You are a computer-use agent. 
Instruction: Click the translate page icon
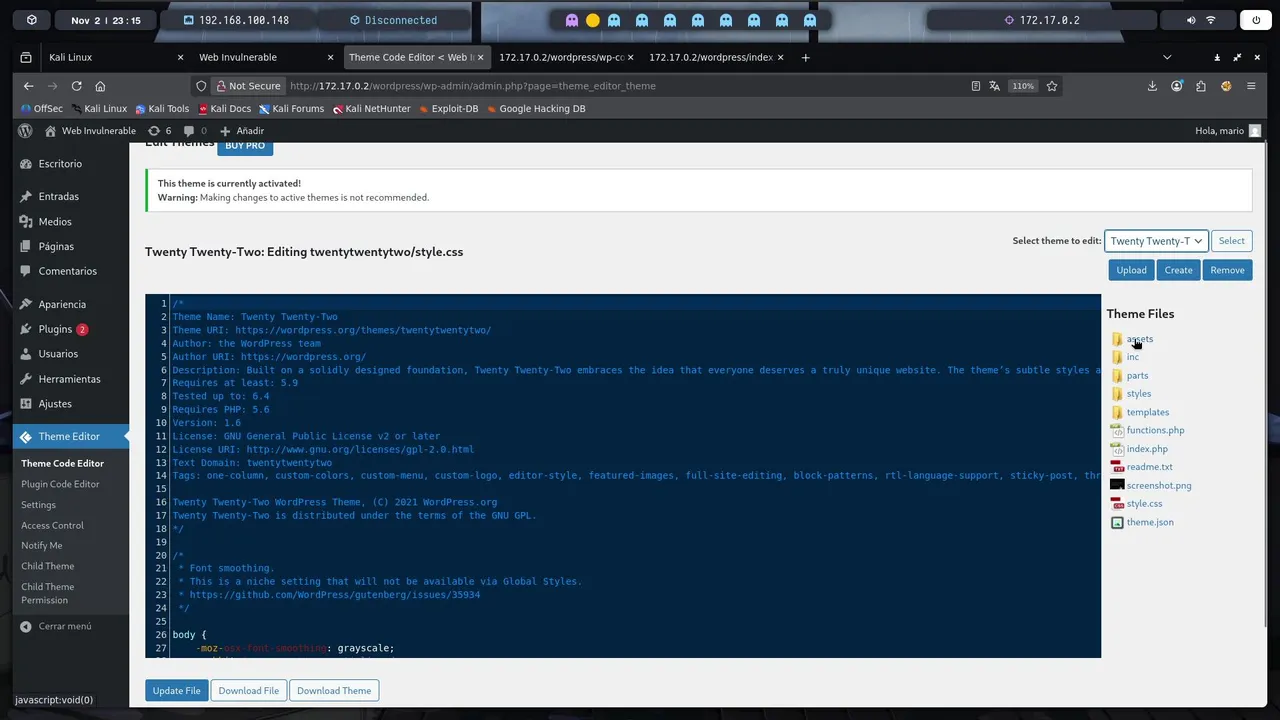[x=994, y=86]
